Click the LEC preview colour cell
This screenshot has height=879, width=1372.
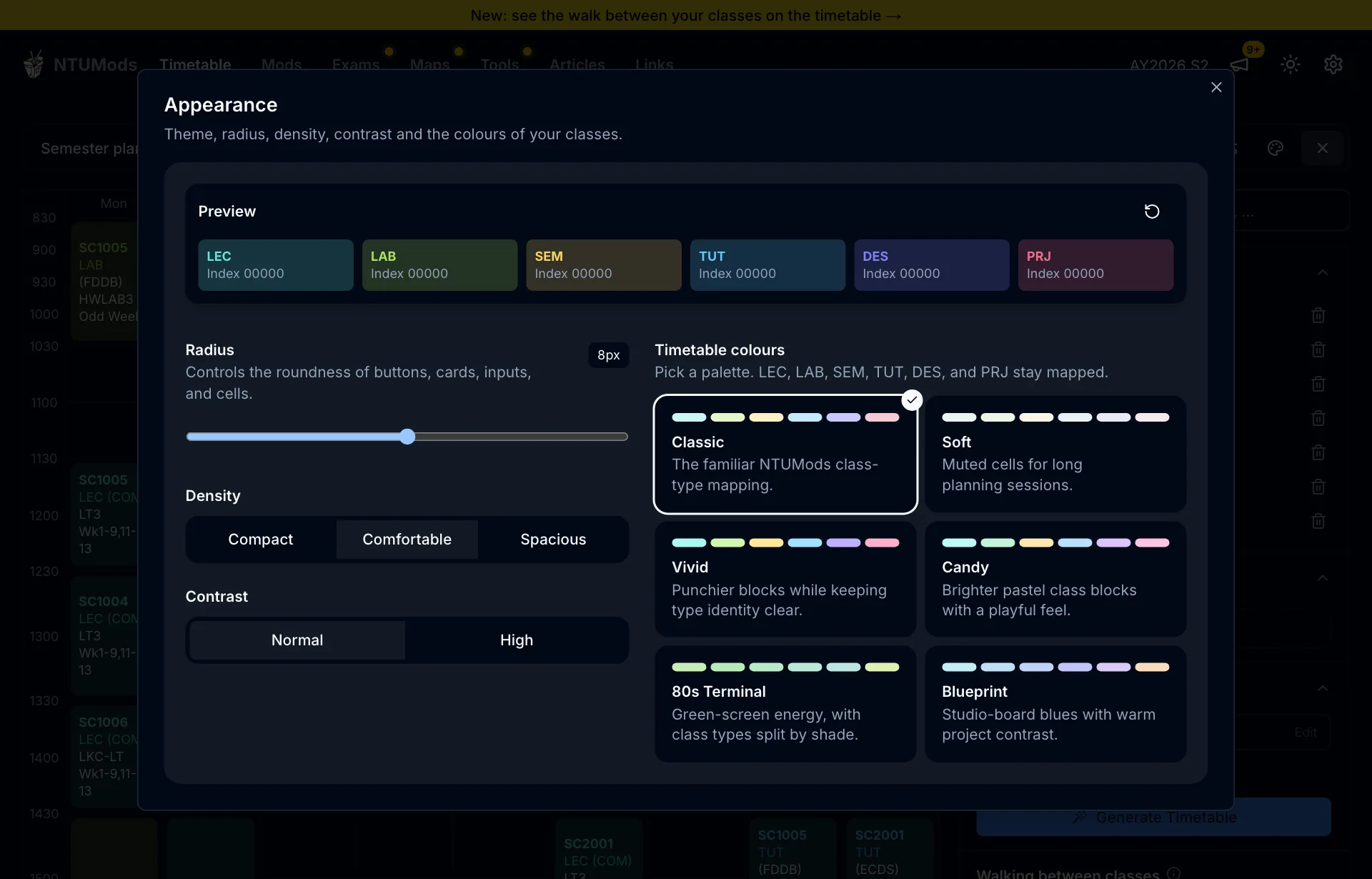click(276, 265)
